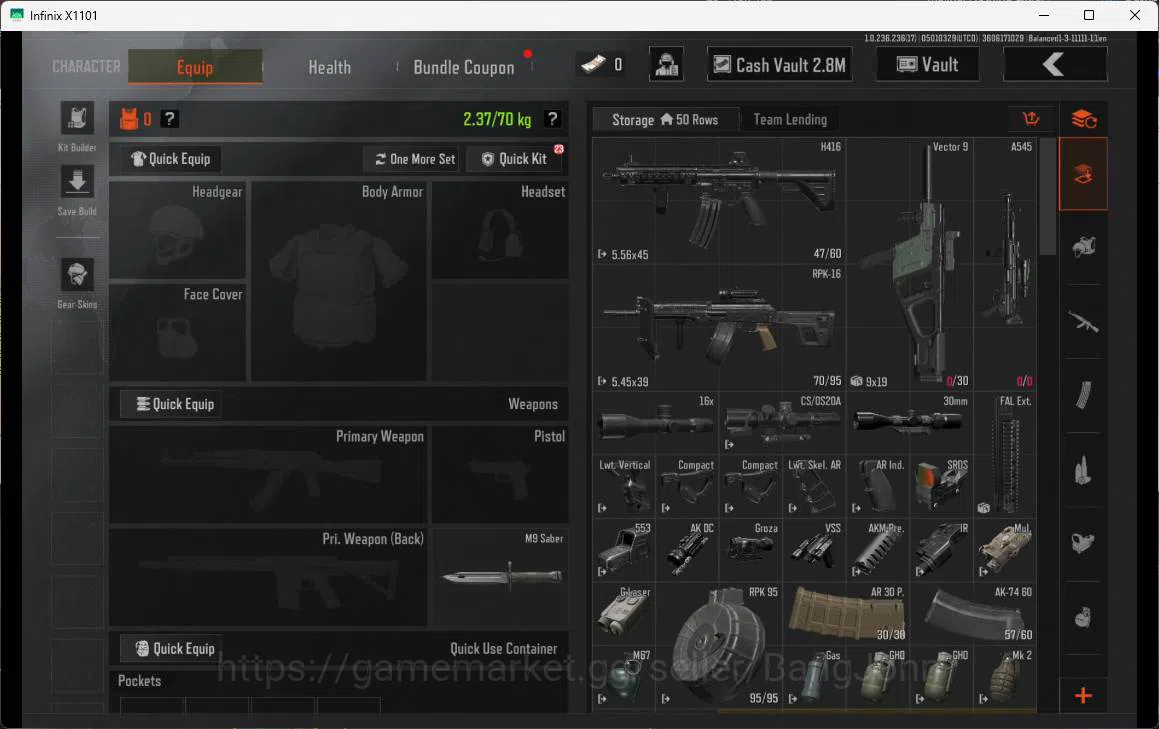Filter storage by grenades
Viewport: 1159px width, 729px height.
[x=1084, y=617]
